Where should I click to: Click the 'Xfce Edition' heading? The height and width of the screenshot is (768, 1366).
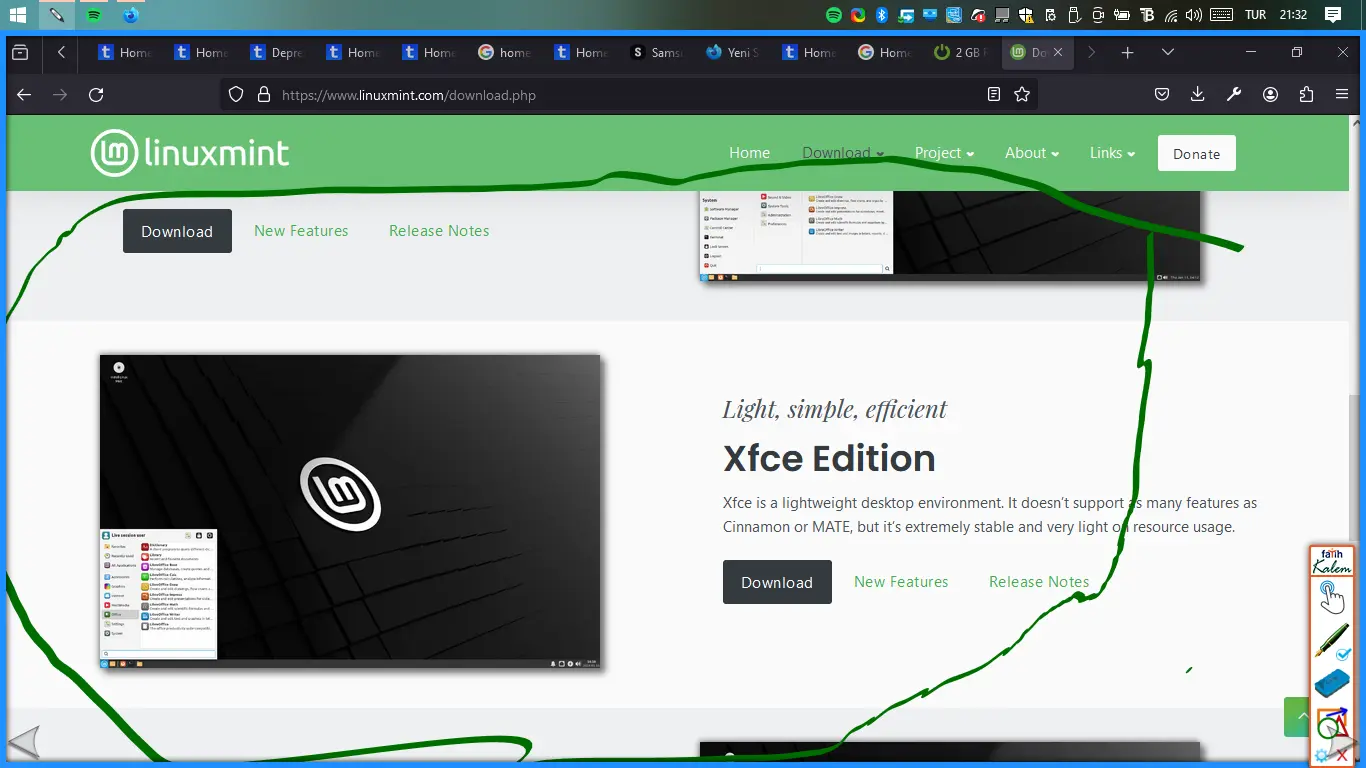pyautogui.click(x=829, y=459)
